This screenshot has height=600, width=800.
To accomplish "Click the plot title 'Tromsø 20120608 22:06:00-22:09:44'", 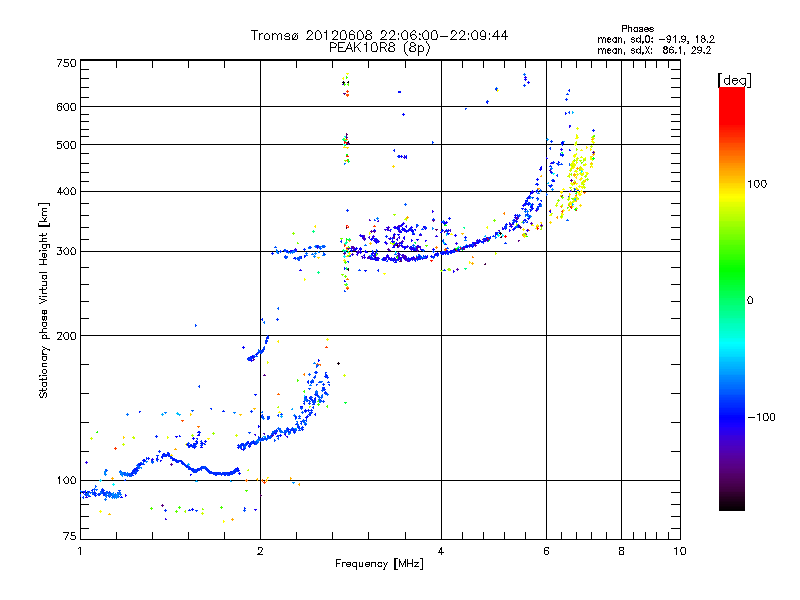I will click(x=379, y=35).
